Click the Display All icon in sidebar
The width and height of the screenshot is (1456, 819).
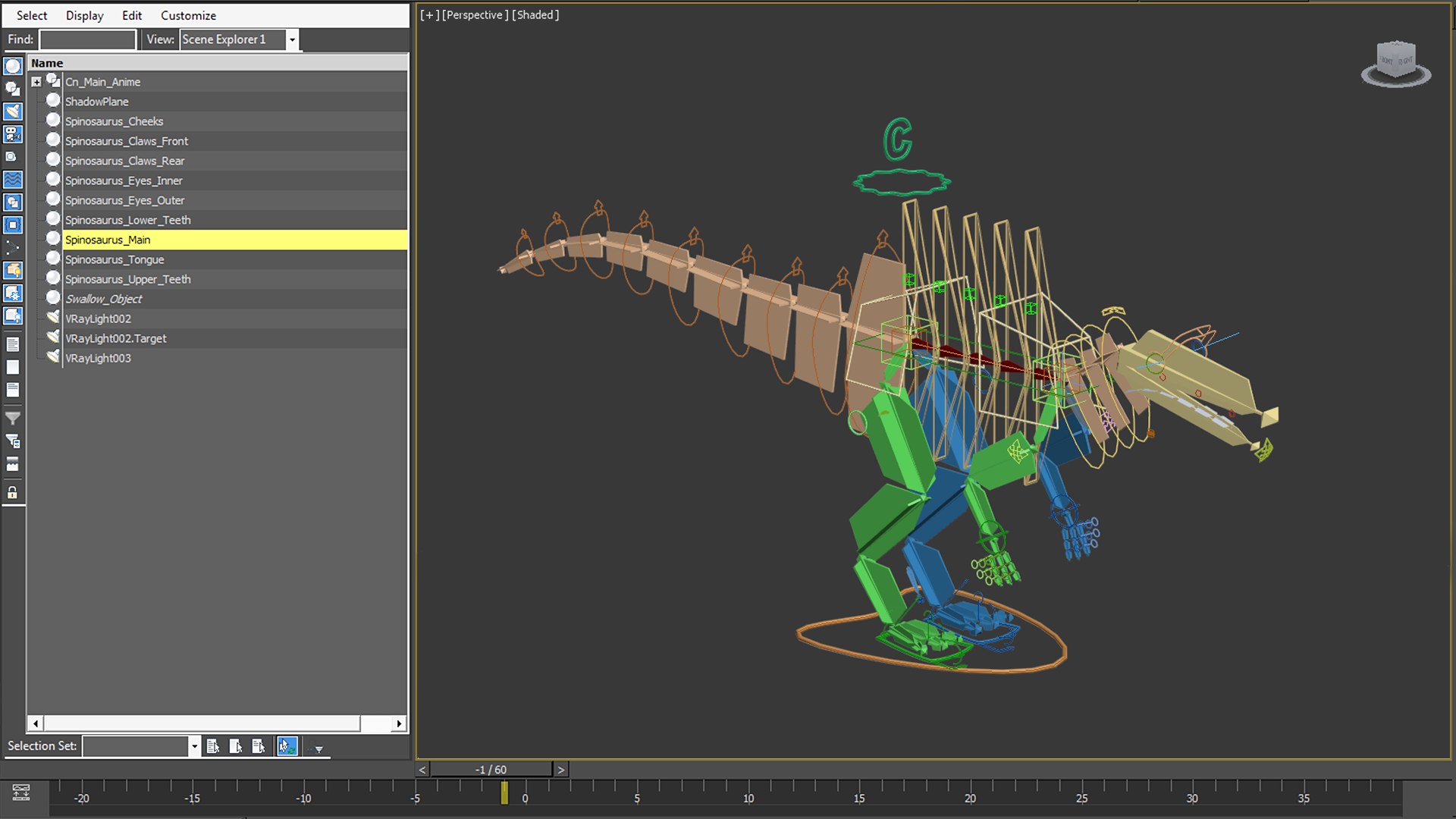pyautogui.click(x=13, y=344)
